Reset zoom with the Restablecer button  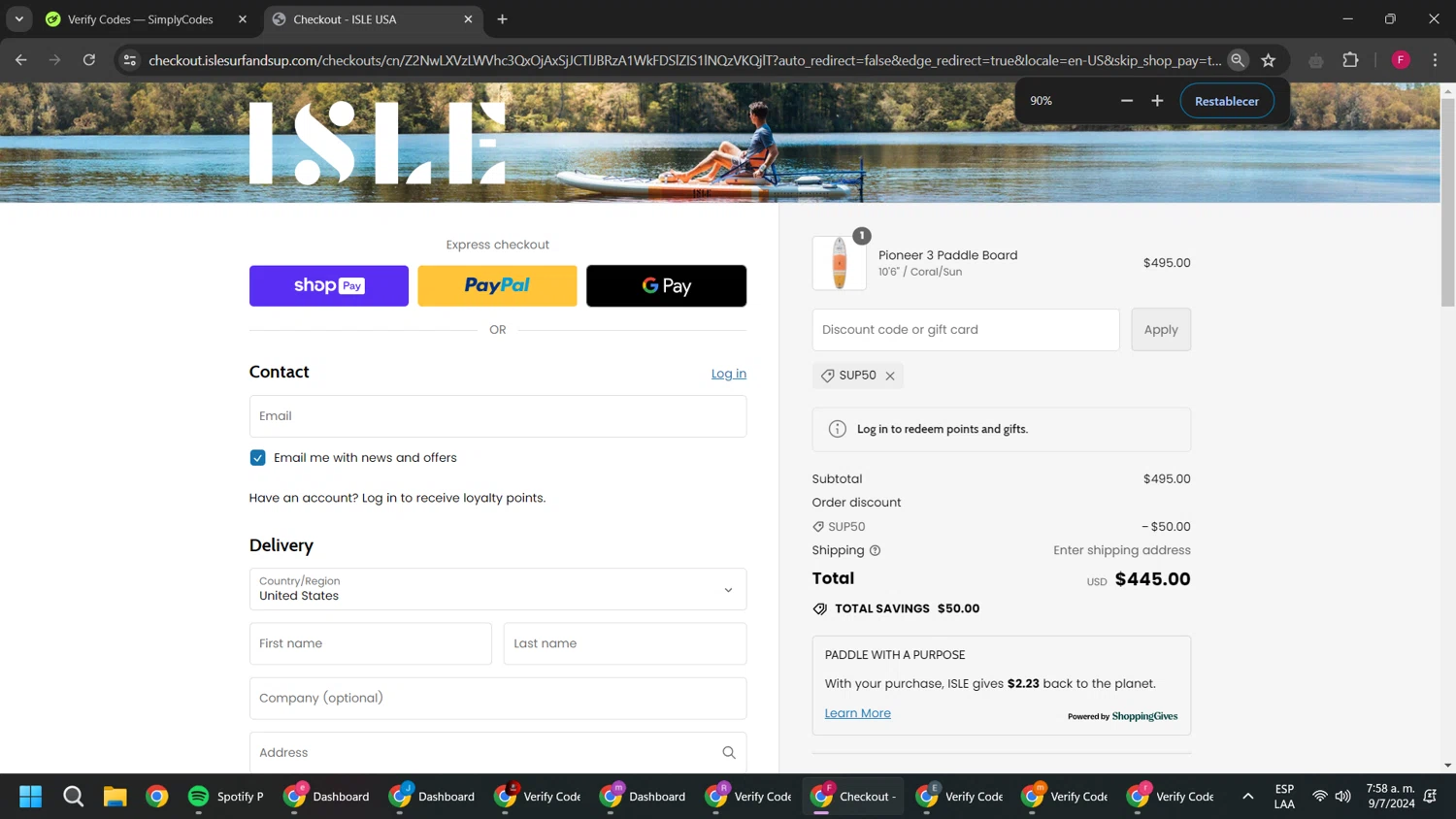[1227, 101]
